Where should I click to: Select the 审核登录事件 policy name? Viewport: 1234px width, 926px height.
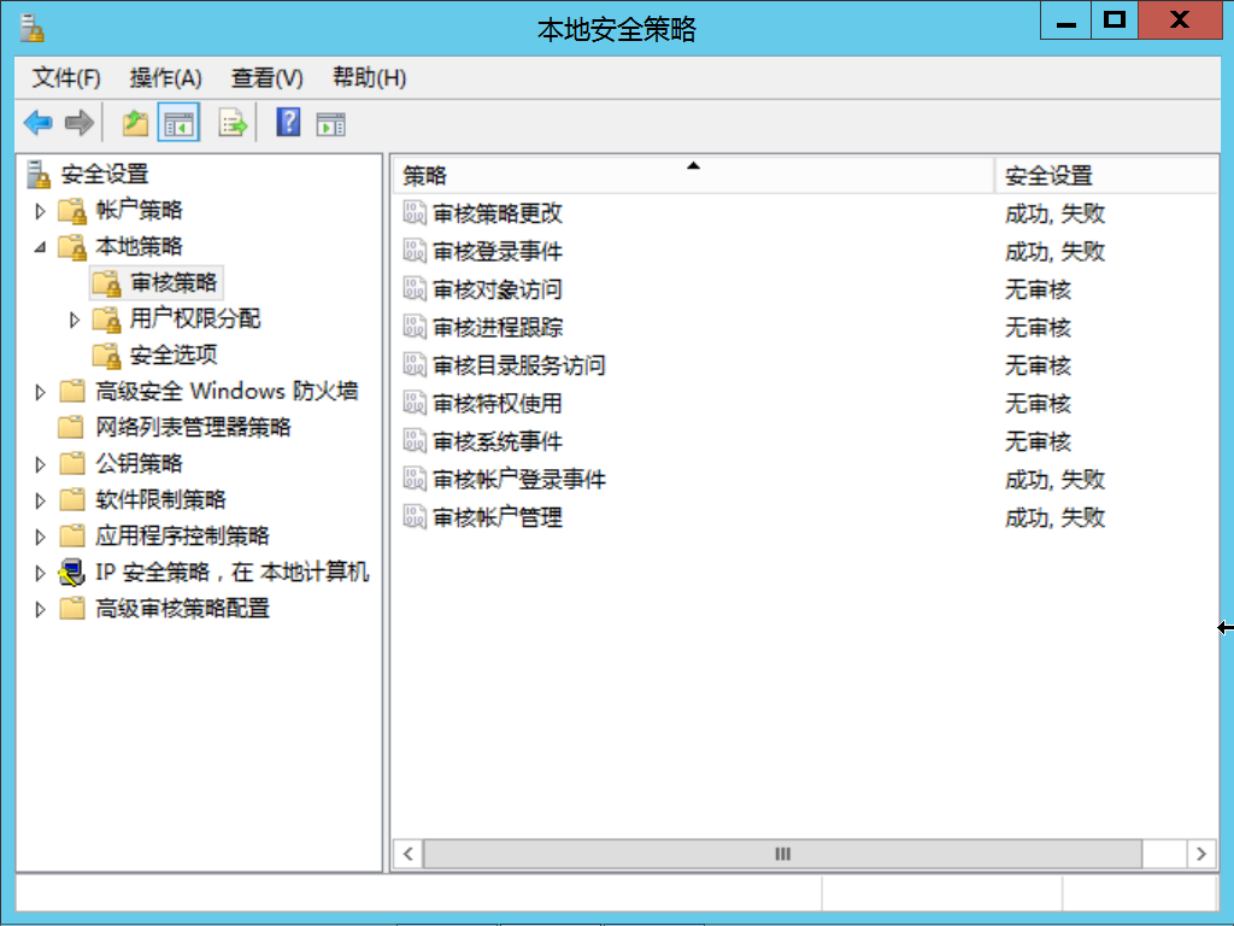pyautogui.click(x=497, y=251)
